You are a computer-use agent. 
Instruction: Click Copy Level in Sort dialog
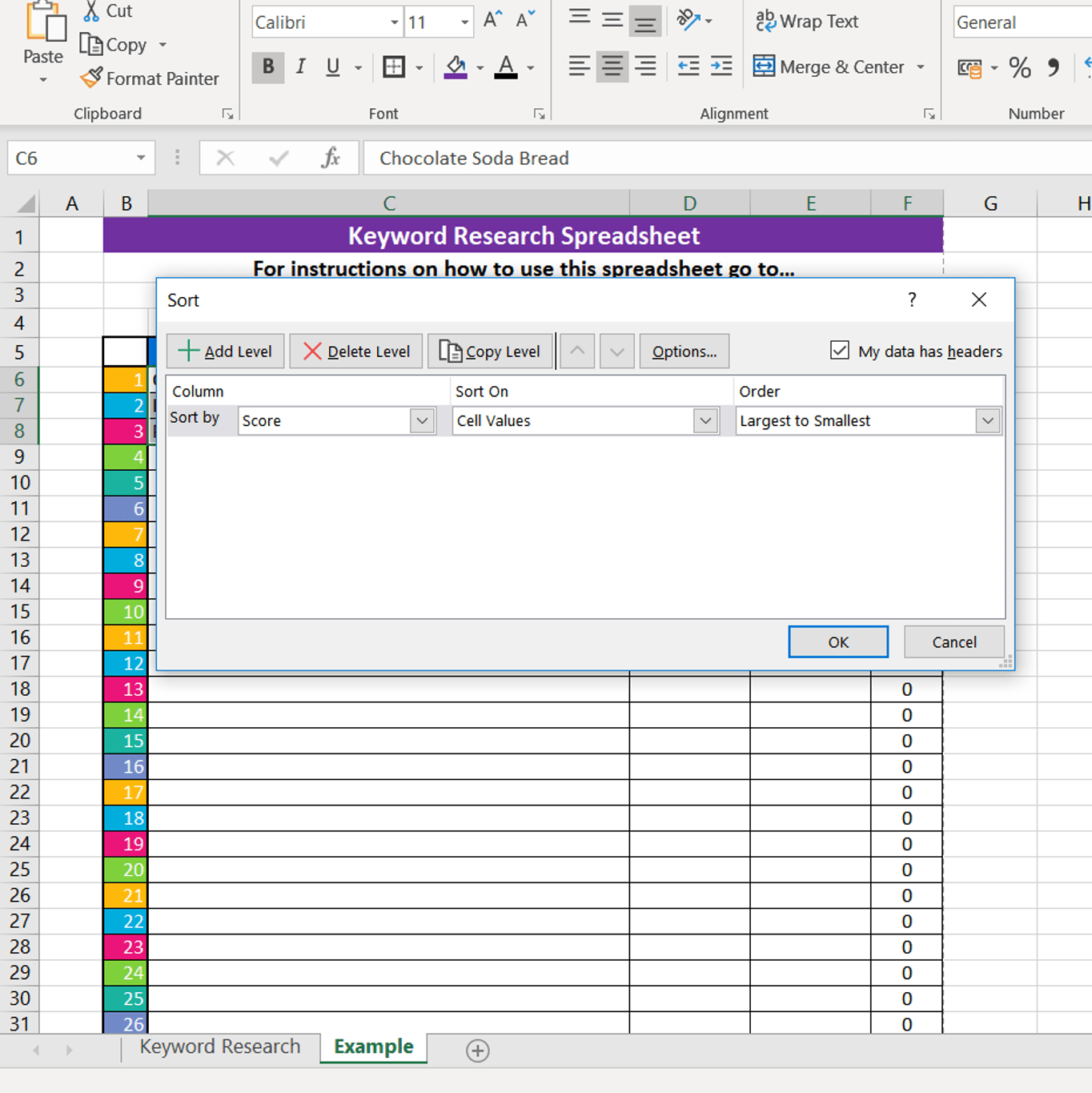(x=490, y=352)
